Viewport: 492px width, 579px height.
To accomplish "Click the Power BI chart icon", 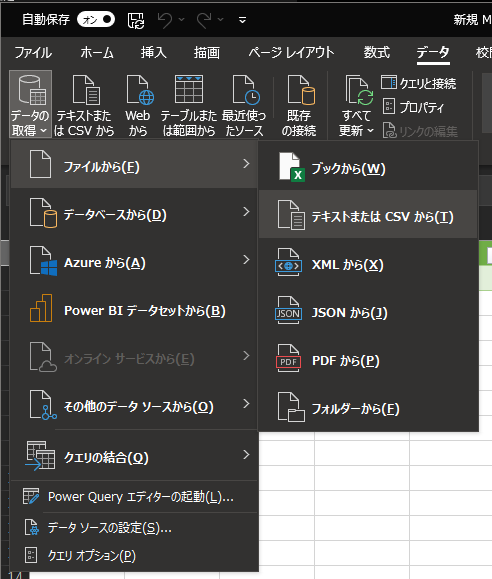I will [41, 308].
